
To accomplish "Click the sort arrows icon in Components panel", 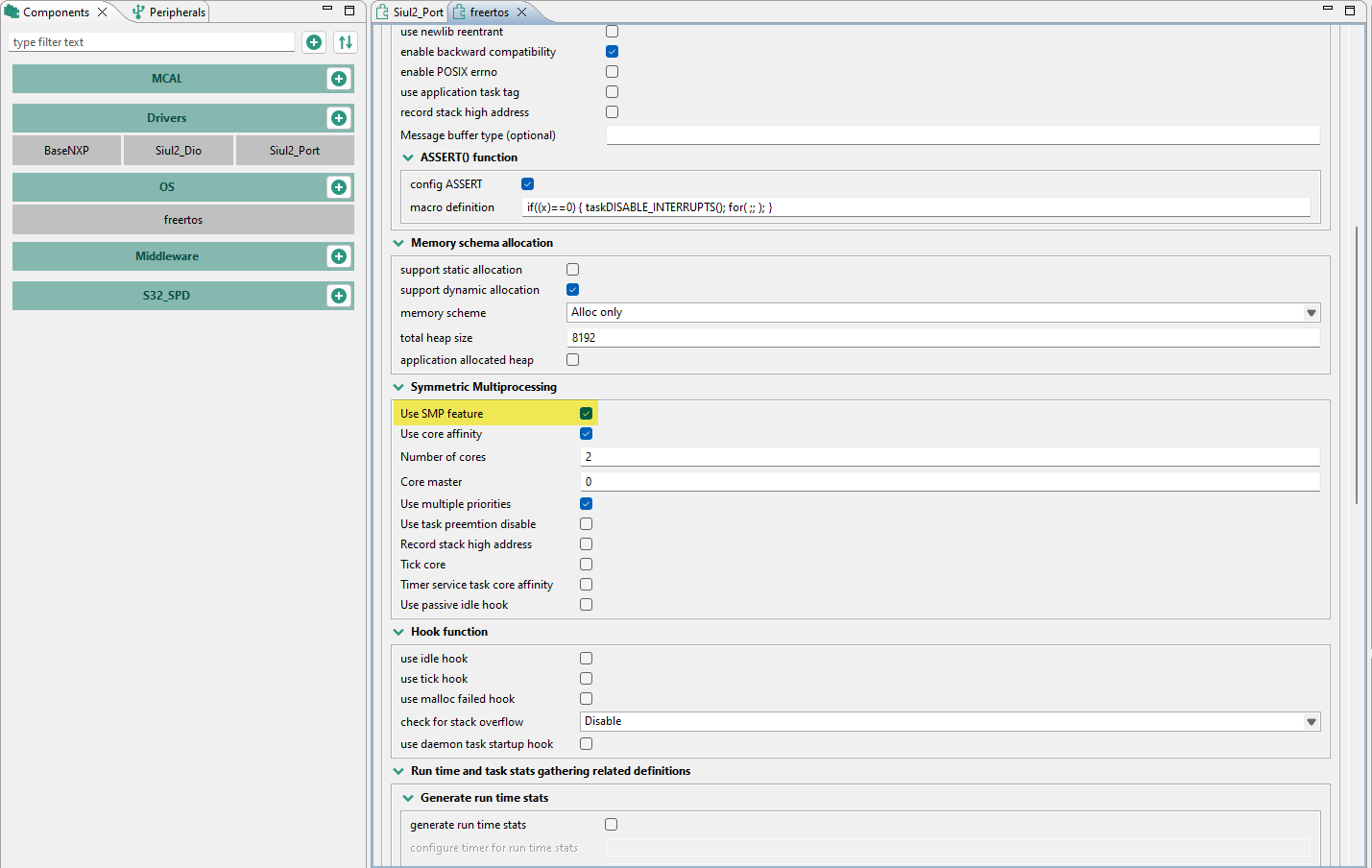I will coord(345,41).
